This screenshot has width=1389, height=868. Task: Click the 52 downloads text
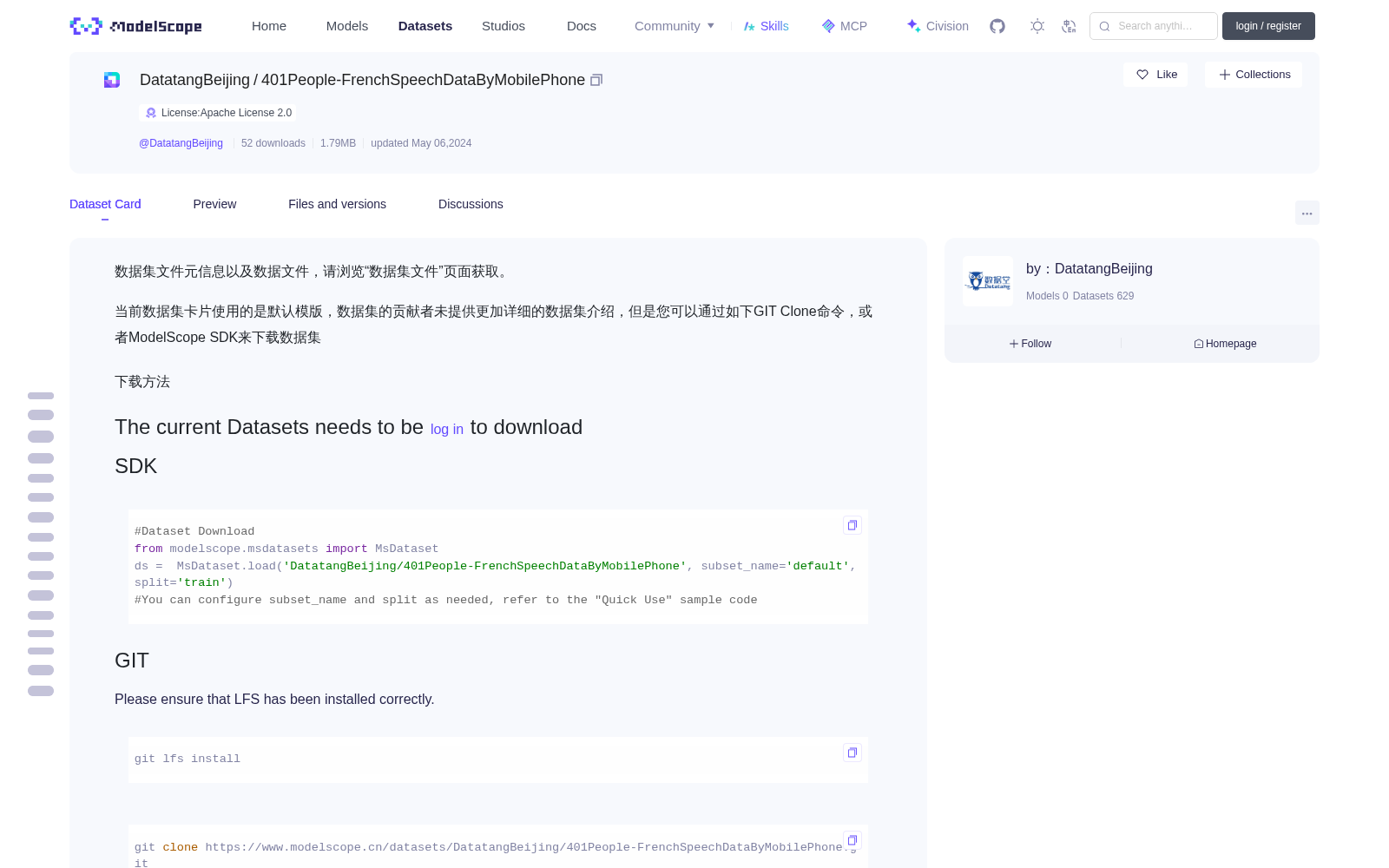(273, 143)
